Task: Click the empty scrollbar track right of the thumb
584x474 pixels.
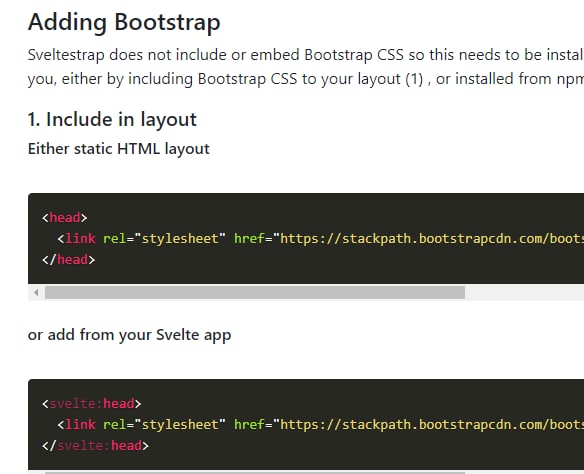Action: point(524,293)
